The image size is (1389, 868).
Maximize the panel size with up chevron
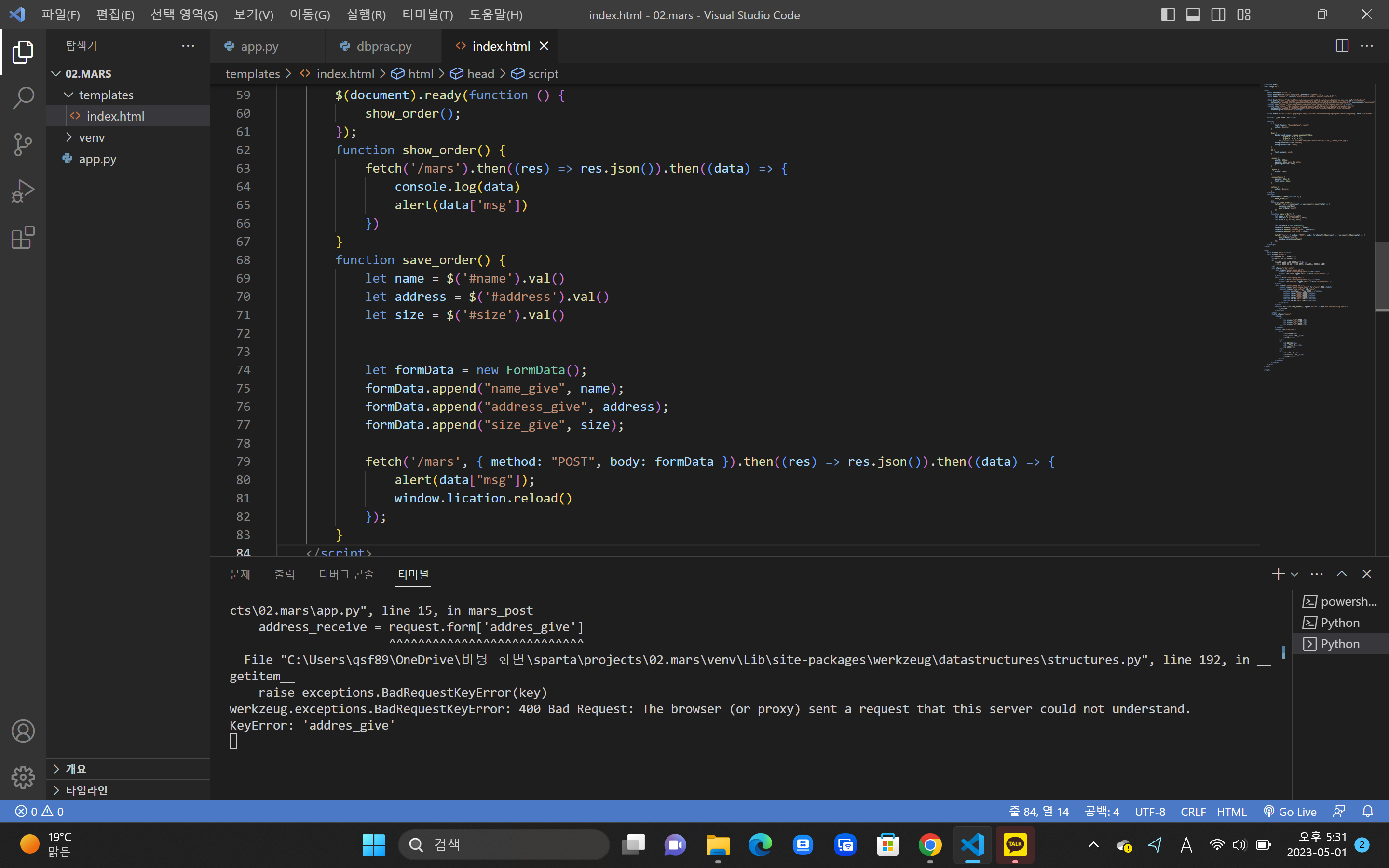coord(1342,574)
